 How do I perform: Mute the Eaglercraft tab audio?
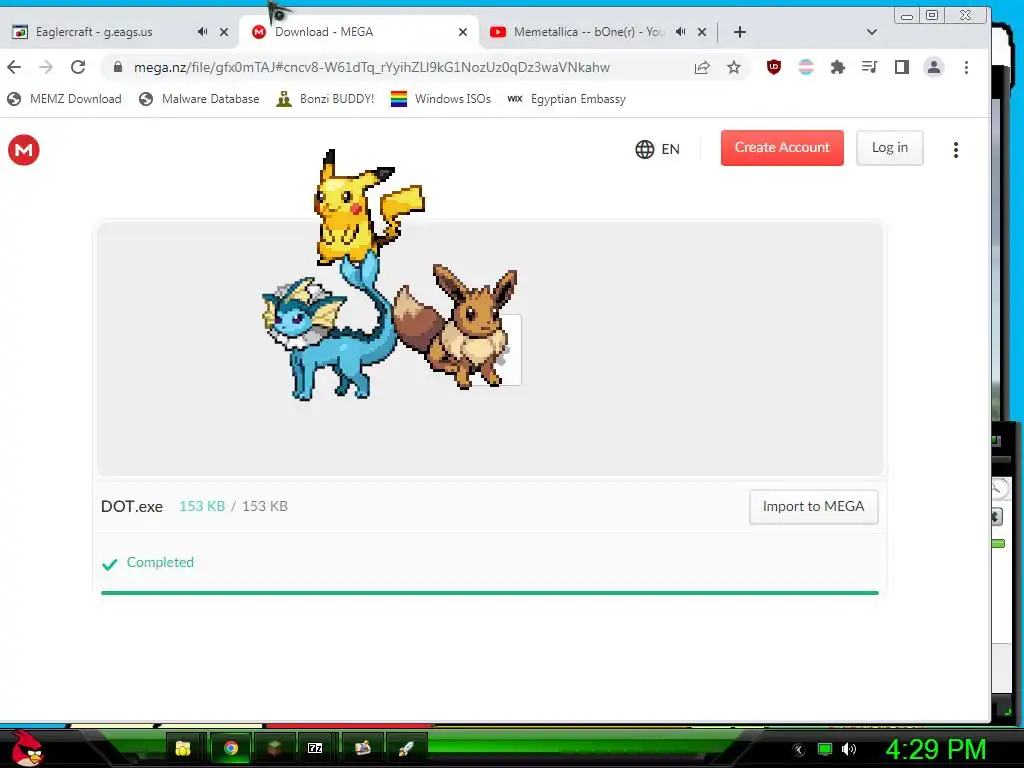202,32
